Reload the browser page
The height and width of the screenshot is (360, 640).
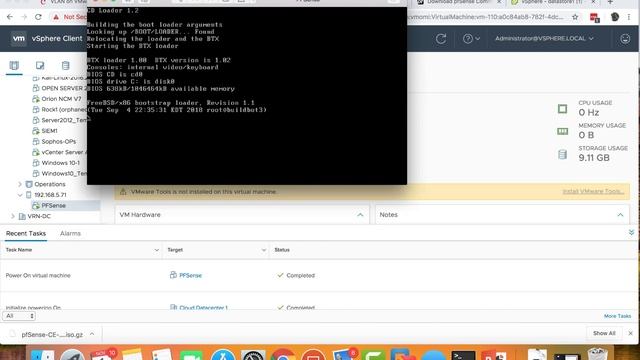(x=38, y=17)
